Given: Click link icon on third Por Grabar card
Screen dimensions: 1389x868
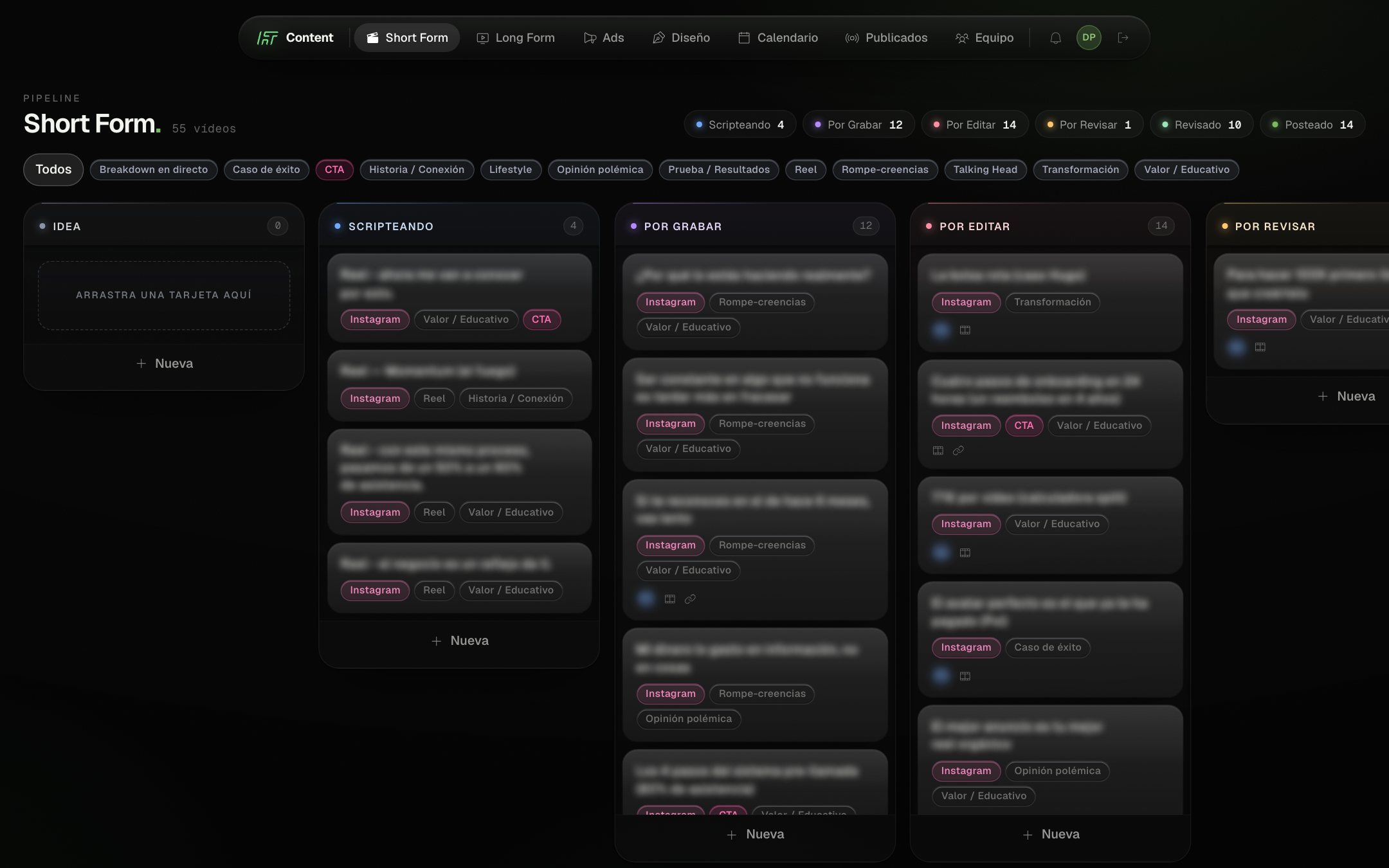Looking at the screenshot, I should coord(690,599).
